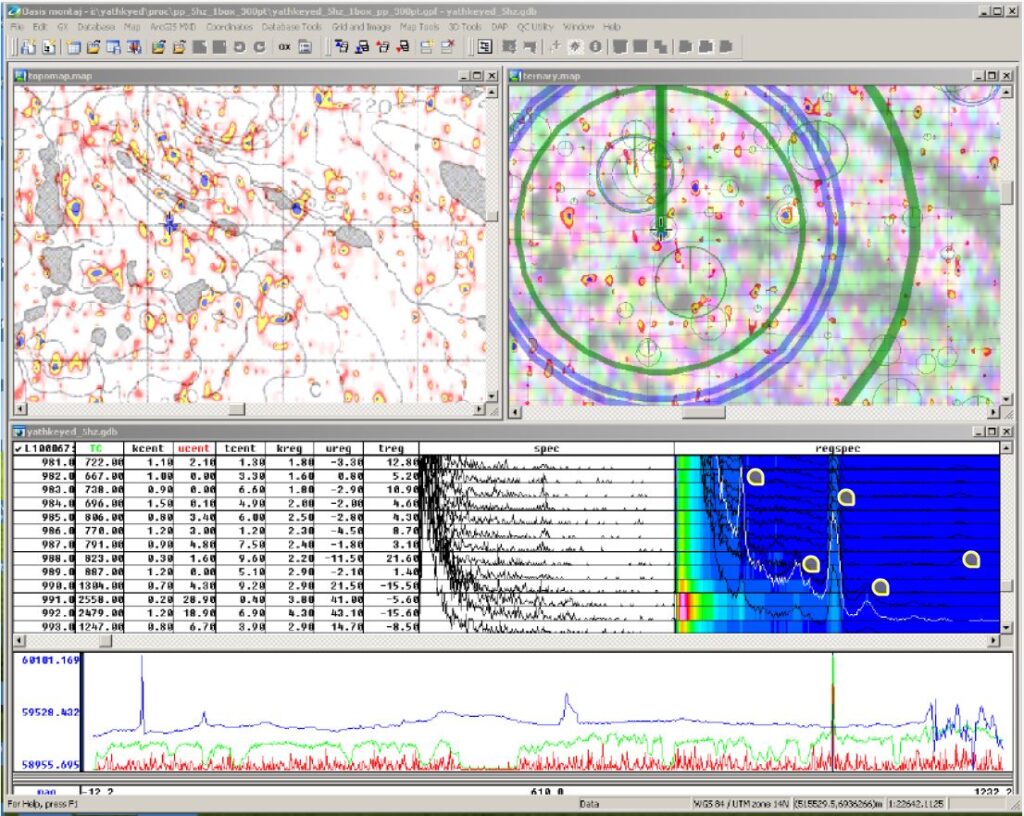
Task: Open the Grid and Image menu
Action: click(359, 26)
